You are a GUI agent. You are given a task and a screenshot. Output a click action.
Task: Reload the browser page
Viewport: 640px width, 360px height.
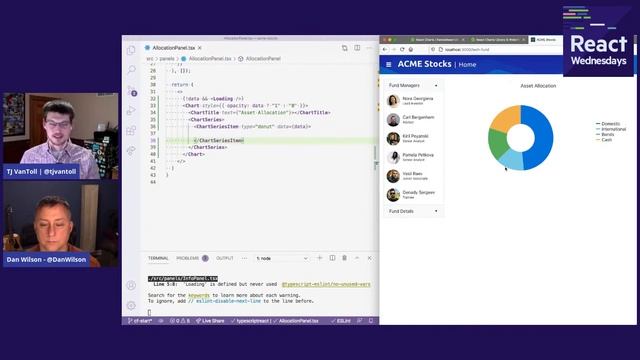coord(402,49)
